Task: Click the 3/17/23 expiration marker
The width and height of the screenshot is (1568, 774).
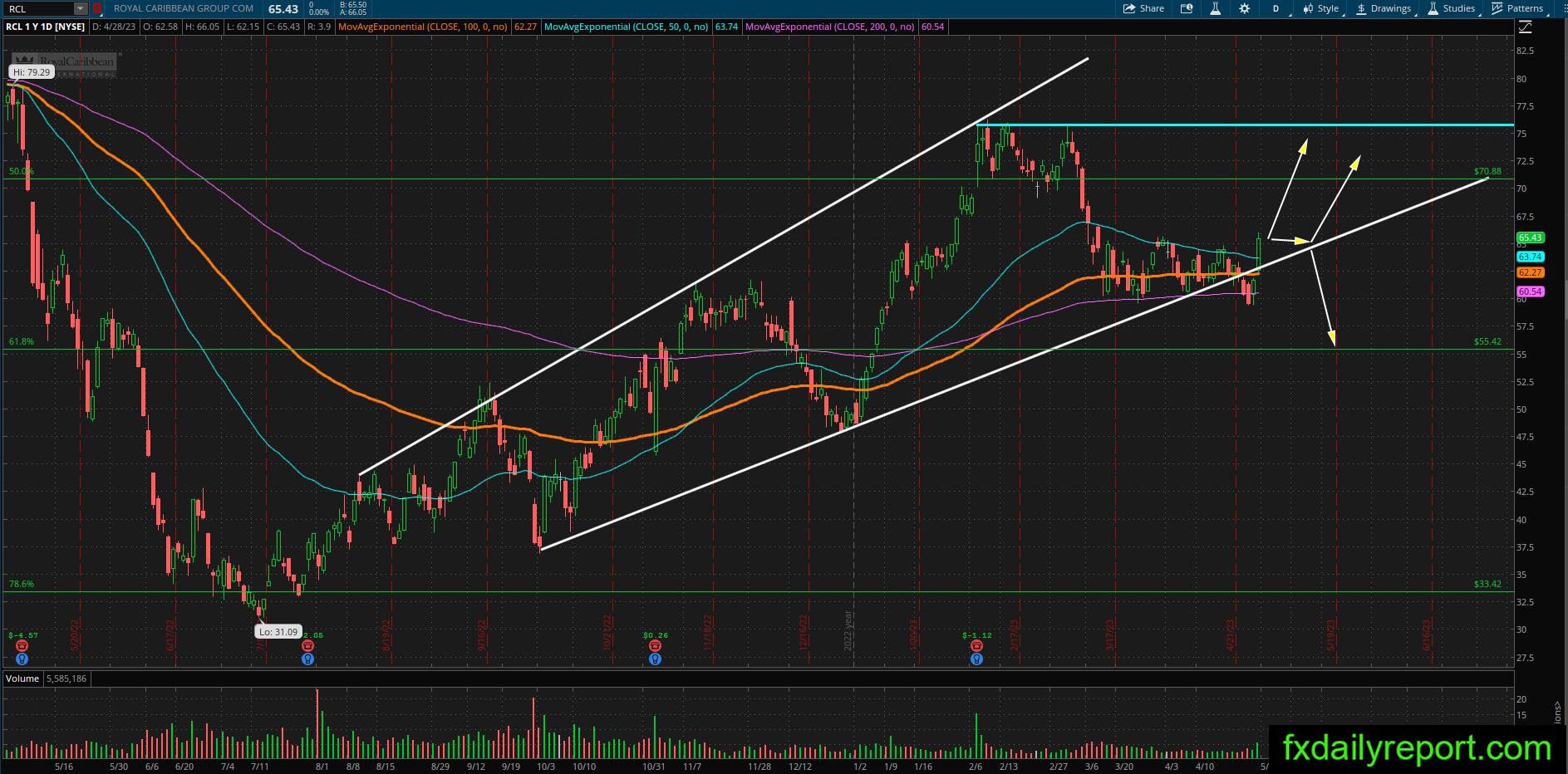Action: tap(1109, 634)
